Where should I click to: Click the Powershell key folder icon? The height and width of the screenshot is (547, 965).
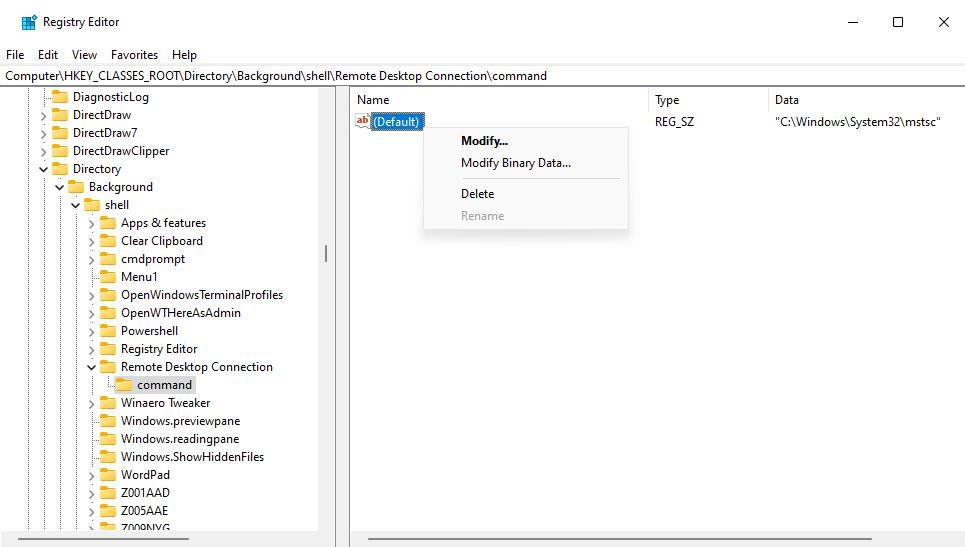coord(108,331)
